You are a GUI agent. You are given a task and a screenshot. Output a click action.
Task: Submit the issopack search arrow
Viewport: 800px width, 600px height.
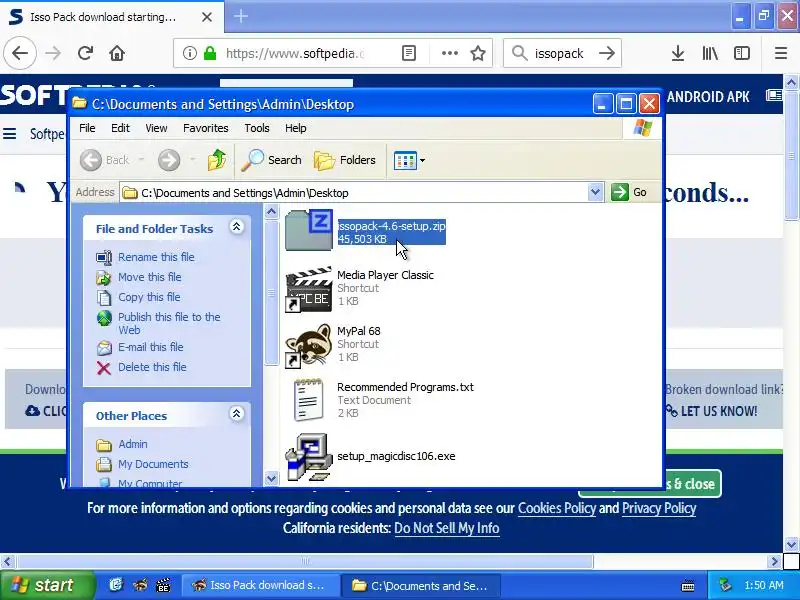pyautogui.click(x=607, y=53)
